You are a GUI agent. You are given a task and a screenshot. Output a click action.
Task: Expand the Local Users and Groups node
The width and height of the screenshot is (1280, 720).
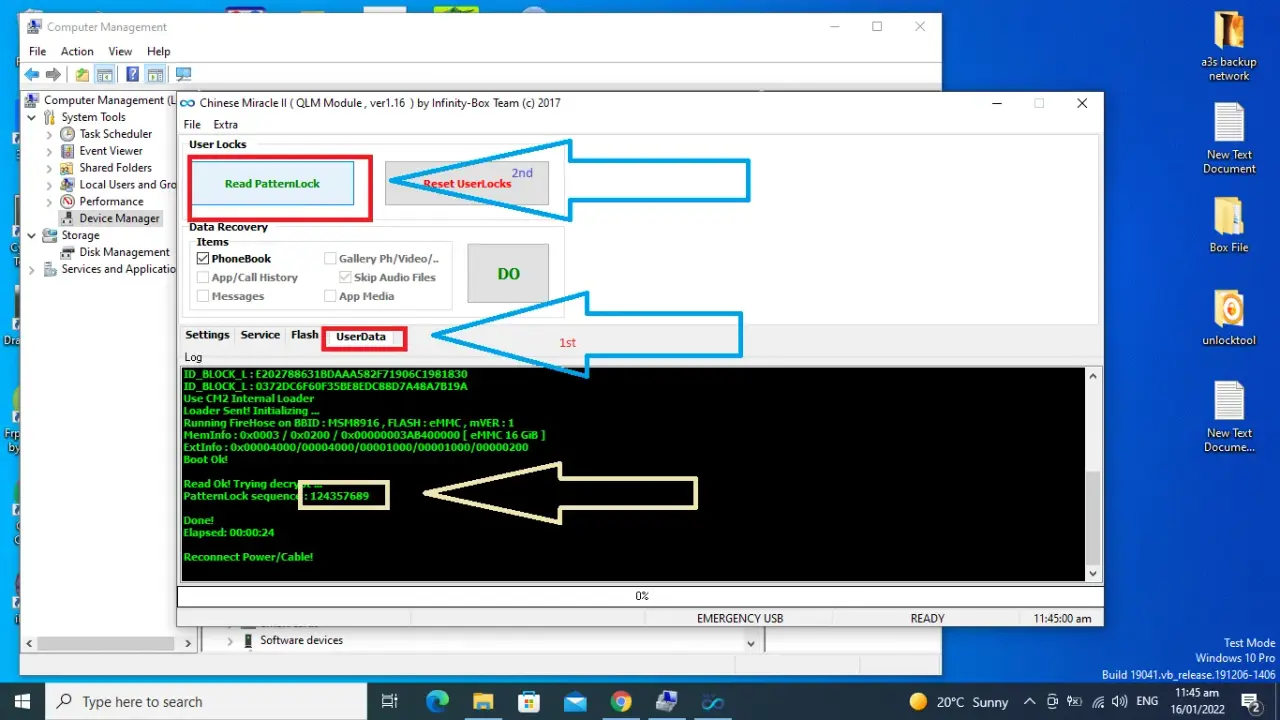point(49,185)
